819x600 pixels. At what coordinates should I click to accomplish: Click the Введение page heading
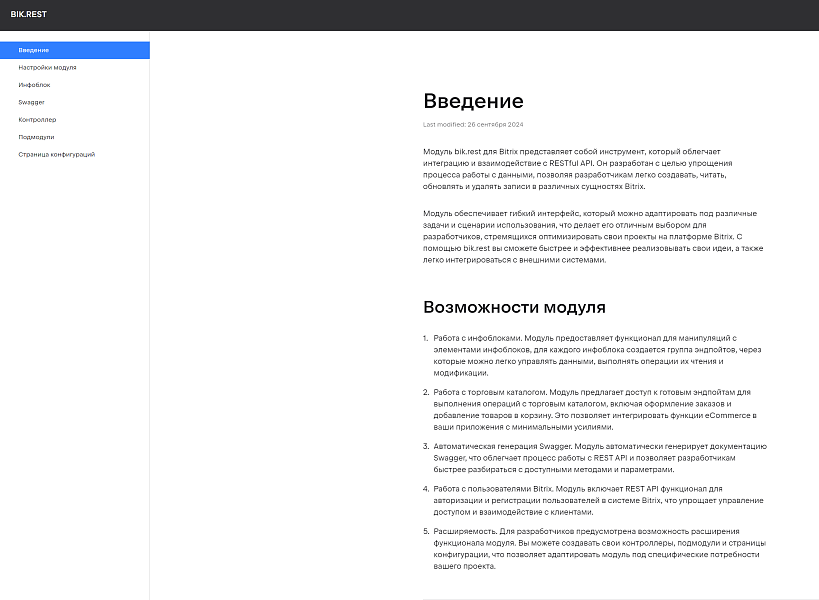point(473,101)
